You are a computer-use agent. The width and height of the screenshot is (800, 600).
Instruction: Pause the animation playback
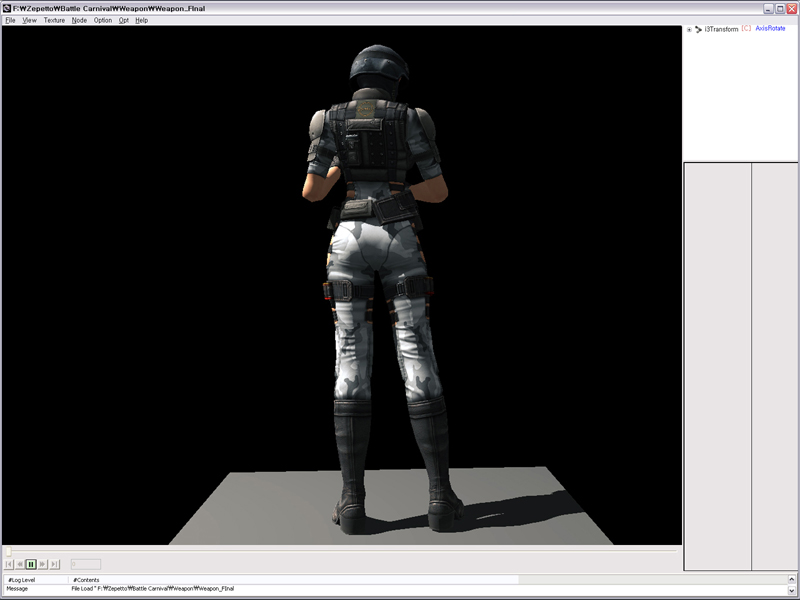(31, 564)
